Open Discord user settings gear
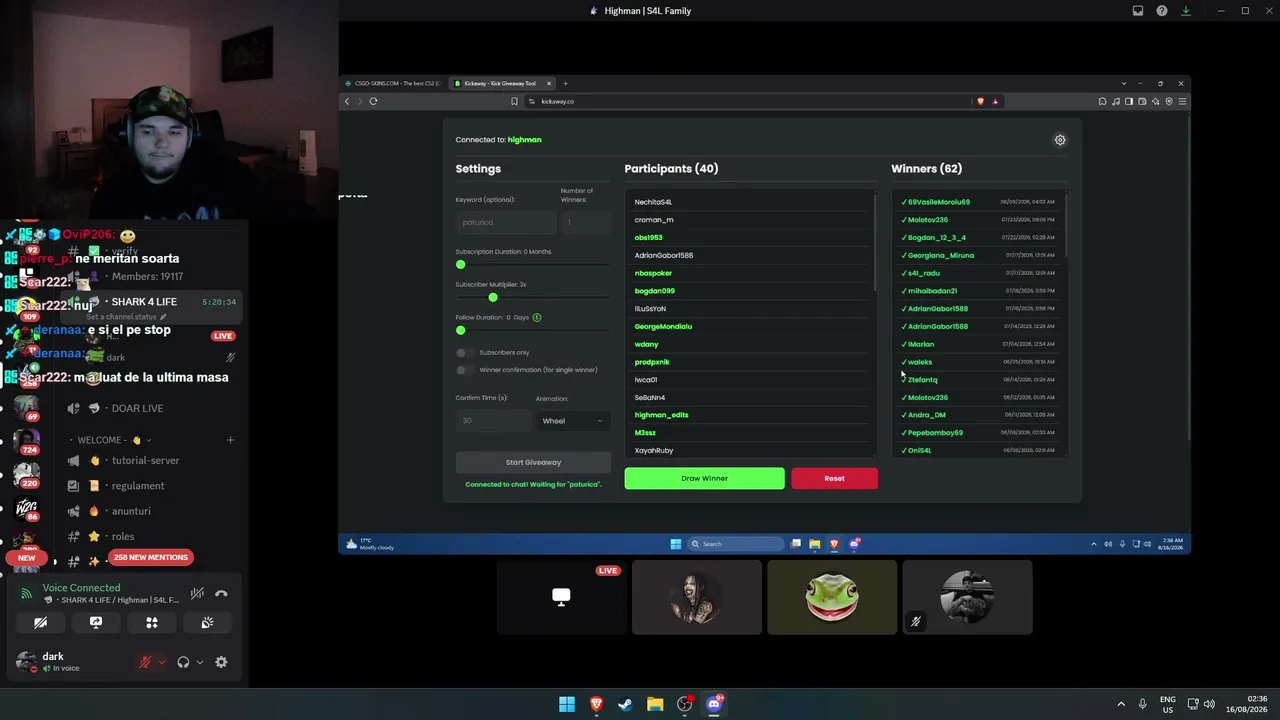This screenshot has width=1280, height=720. (221, 662)
